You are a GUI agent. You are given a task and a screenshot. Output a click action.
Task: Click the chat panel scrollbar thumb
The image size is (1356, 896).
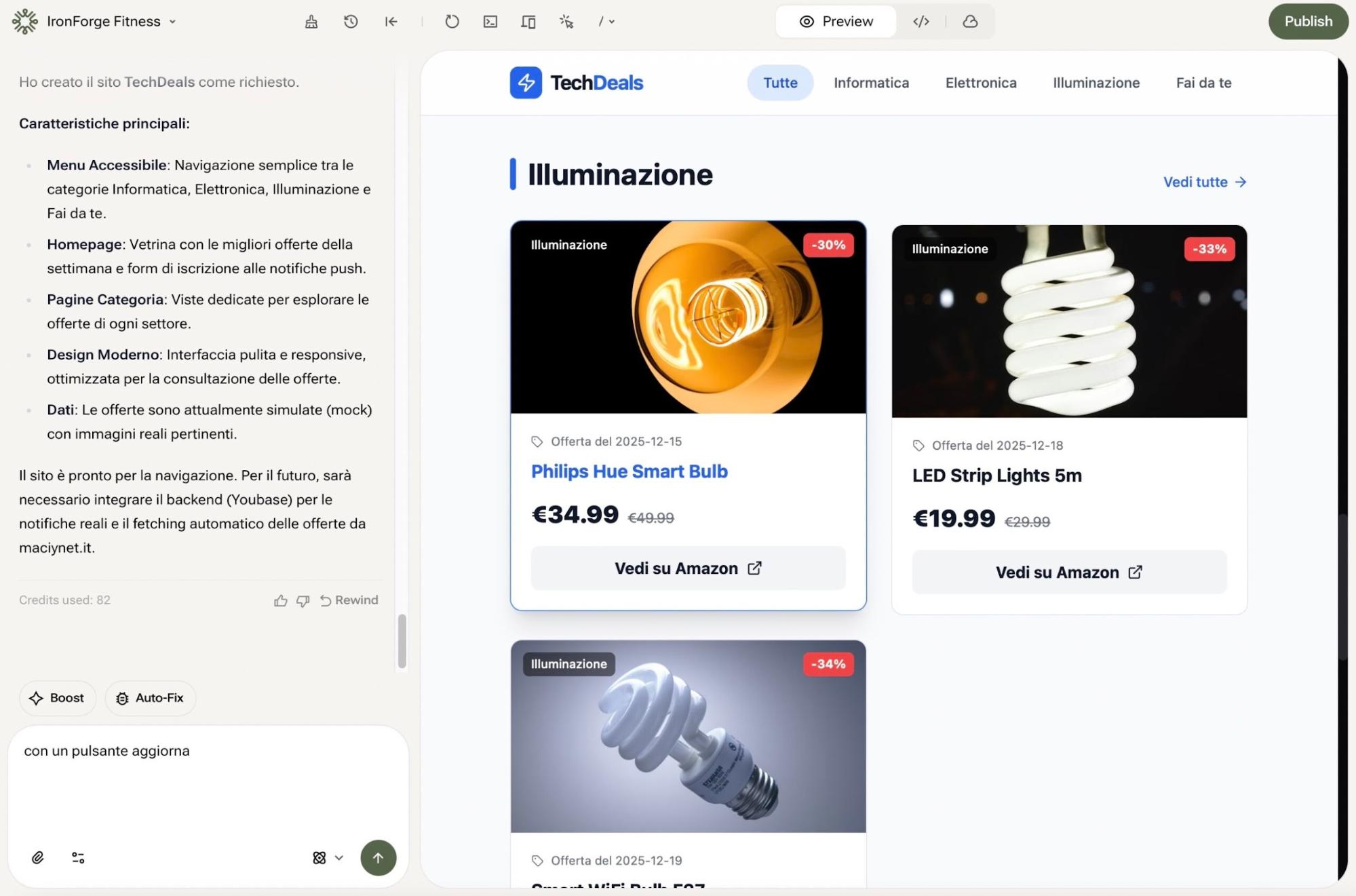[x=402, y=641]
